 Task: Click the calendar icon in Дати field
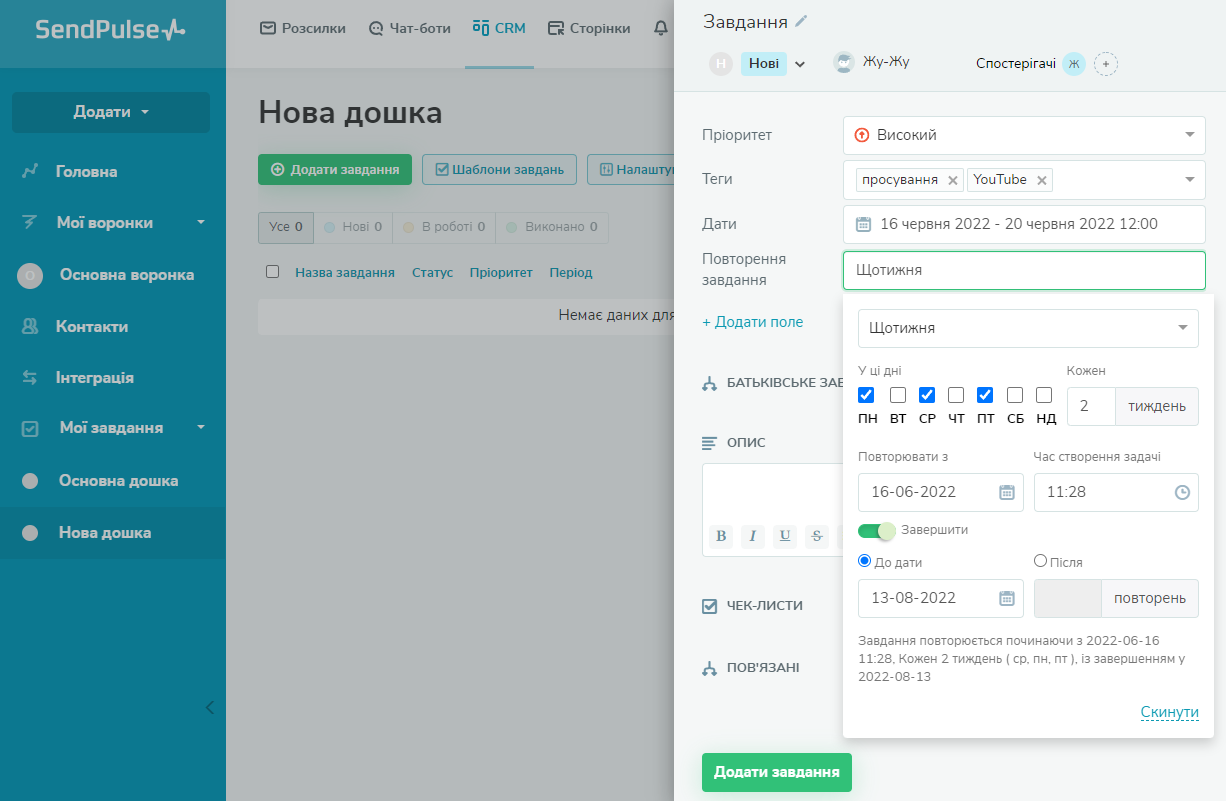coord(864,224)
